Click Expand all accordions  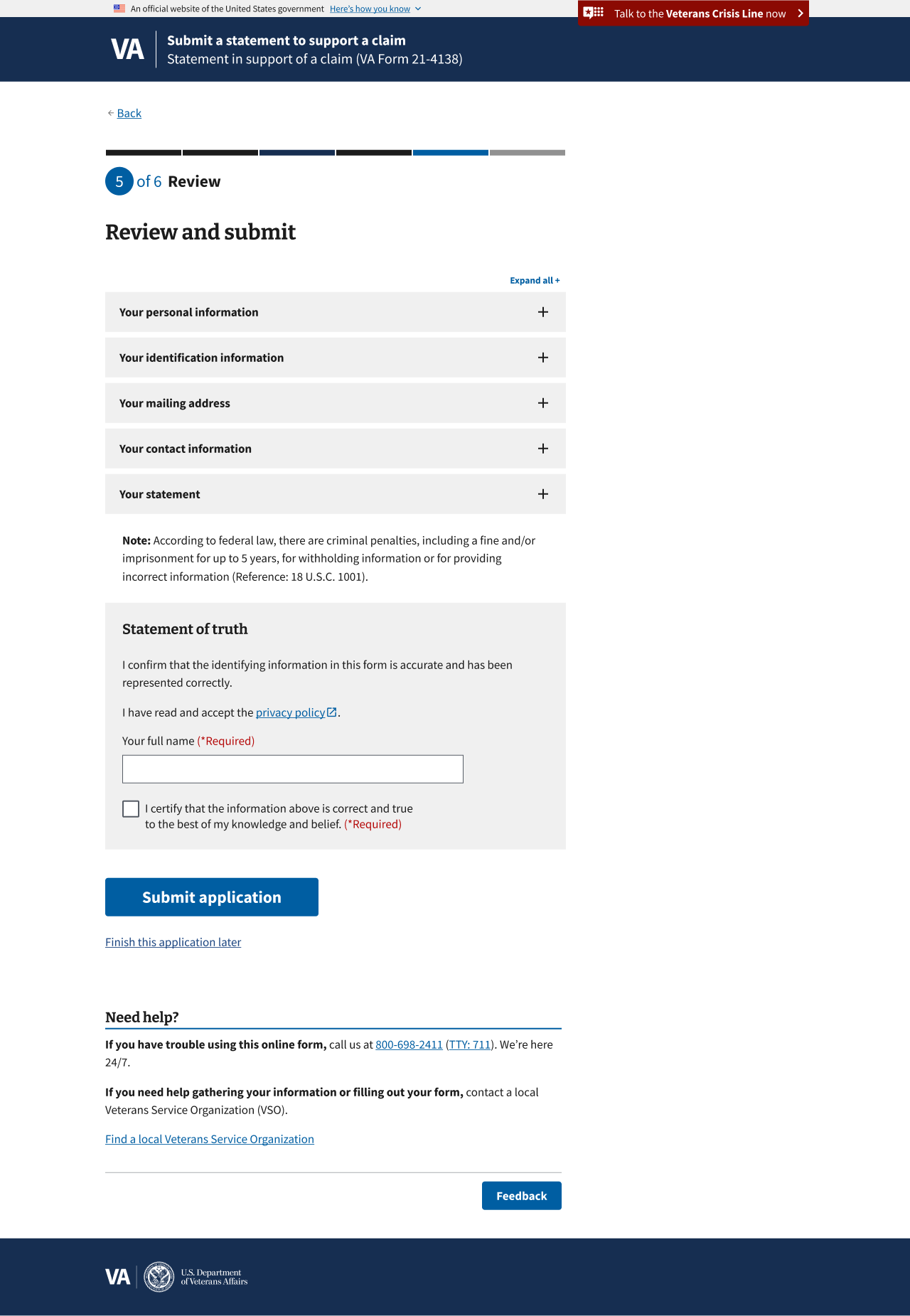point(535,281)
